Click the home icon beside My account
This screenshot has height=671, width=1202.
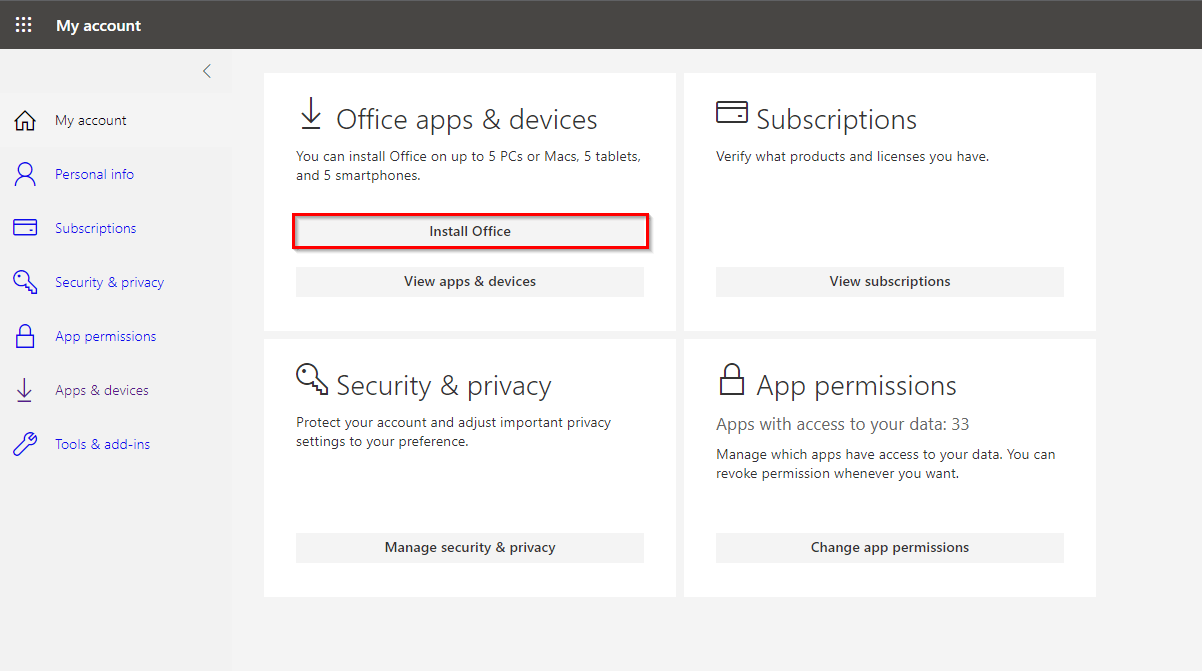[x=25, y=119]
